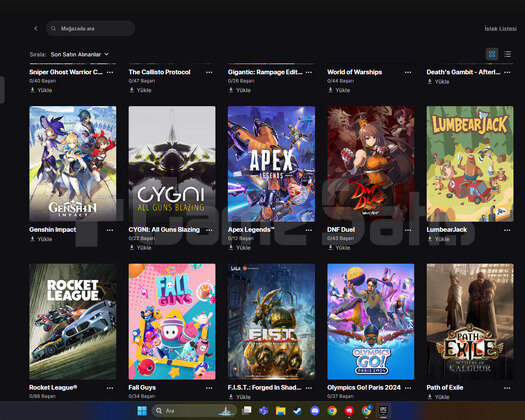Open options menu for LumbearJack

coord(507,230)
